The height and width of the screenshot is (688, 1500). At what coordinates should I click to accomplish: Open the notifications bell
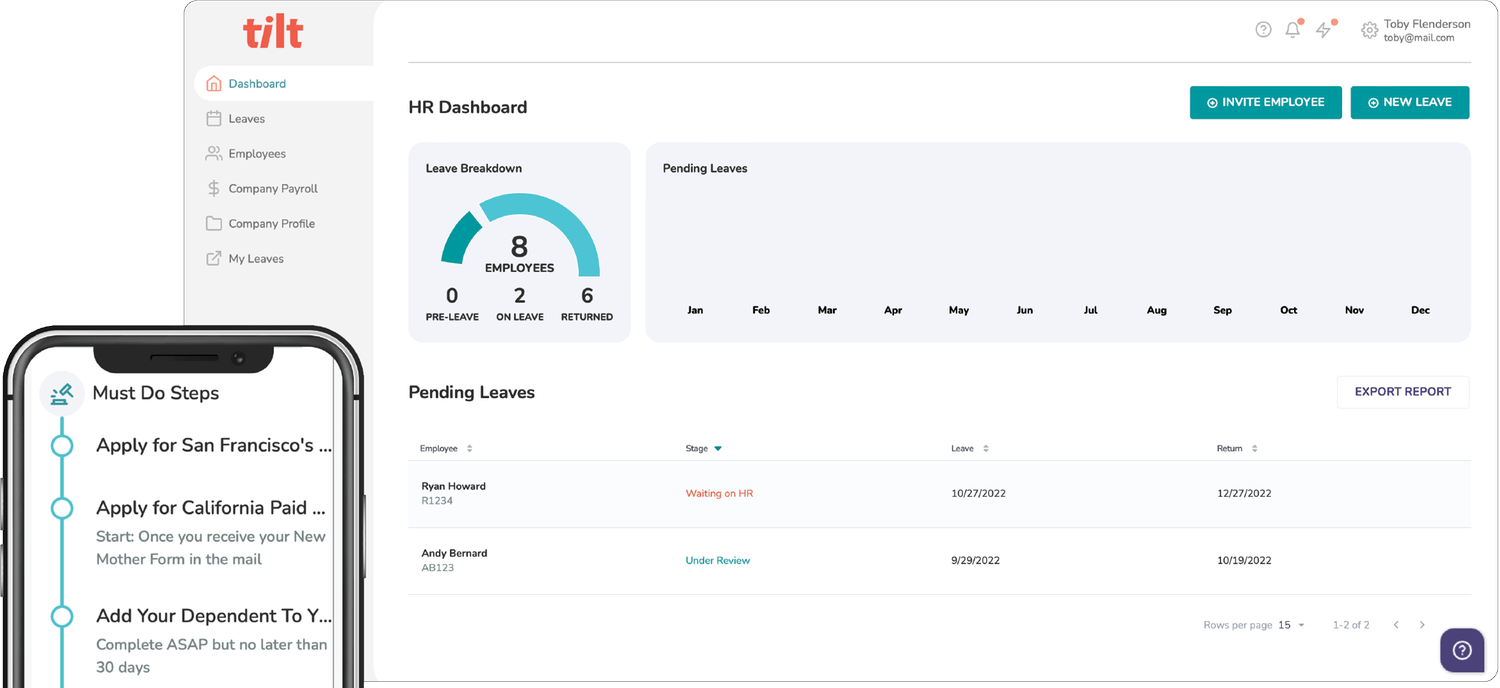pos(1292,30)
